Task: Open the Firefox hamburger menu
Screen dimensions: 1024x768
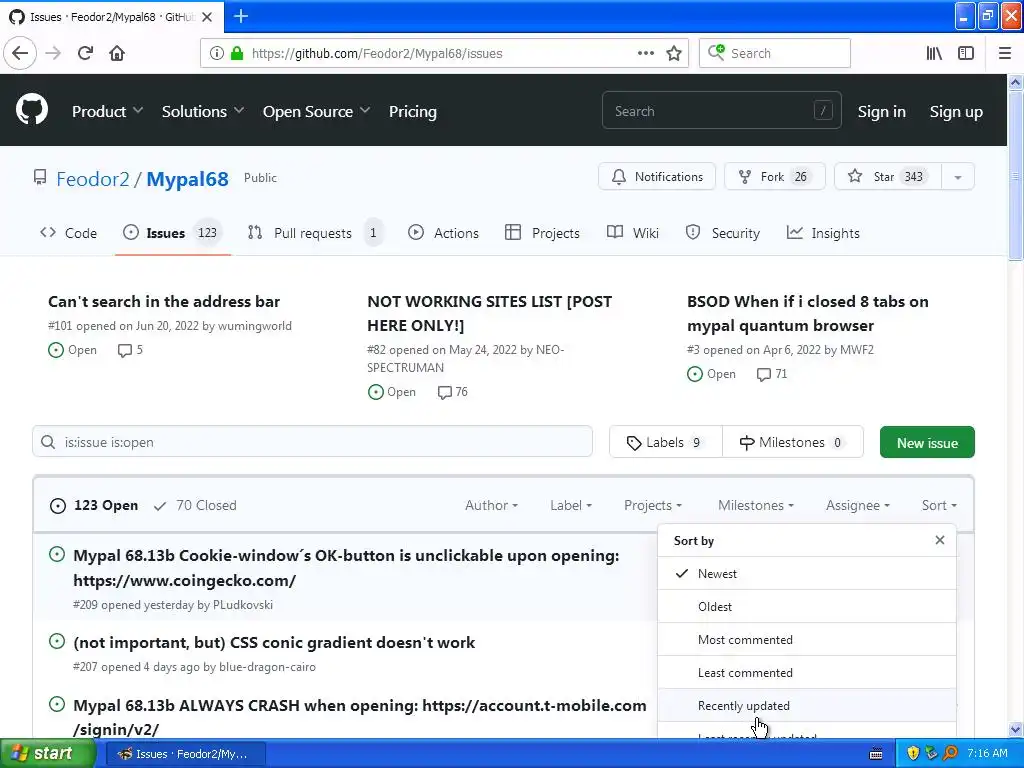Action: pyautogui.click(x=1004, y=53)
